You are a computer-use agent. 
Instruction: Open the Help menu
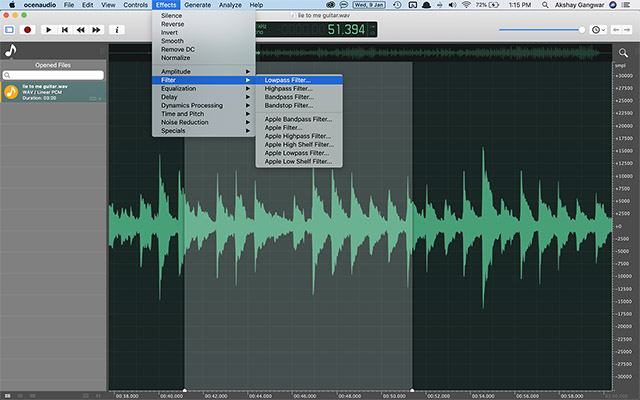(x=256, y=5)
